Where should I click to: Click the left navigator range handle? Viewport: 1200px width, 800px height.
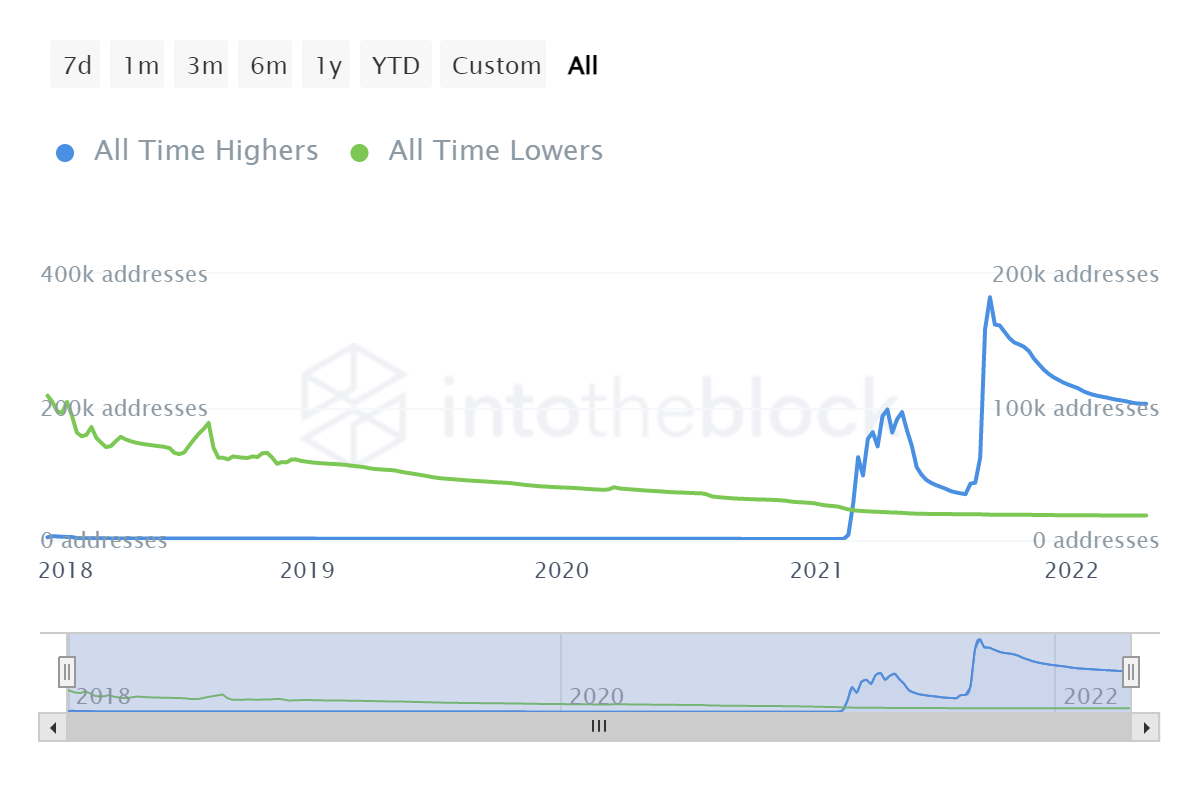tap(67, 670)
